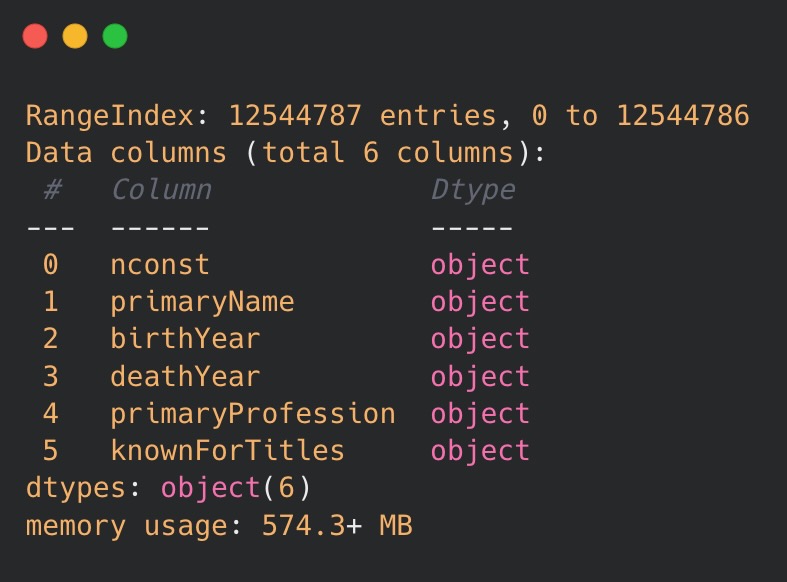Click the deathYear column name
The width and height of the screenshot is (787, 582).
click(185, 376)
